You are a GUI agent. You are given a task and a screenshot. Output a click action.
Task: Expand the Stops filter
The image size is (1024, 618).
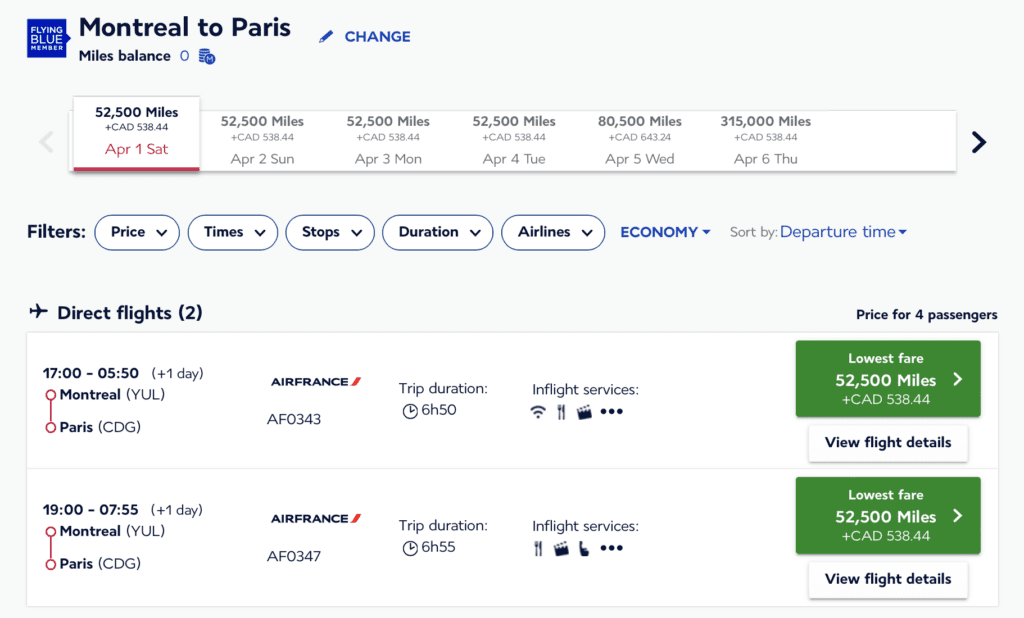[330, 232]
